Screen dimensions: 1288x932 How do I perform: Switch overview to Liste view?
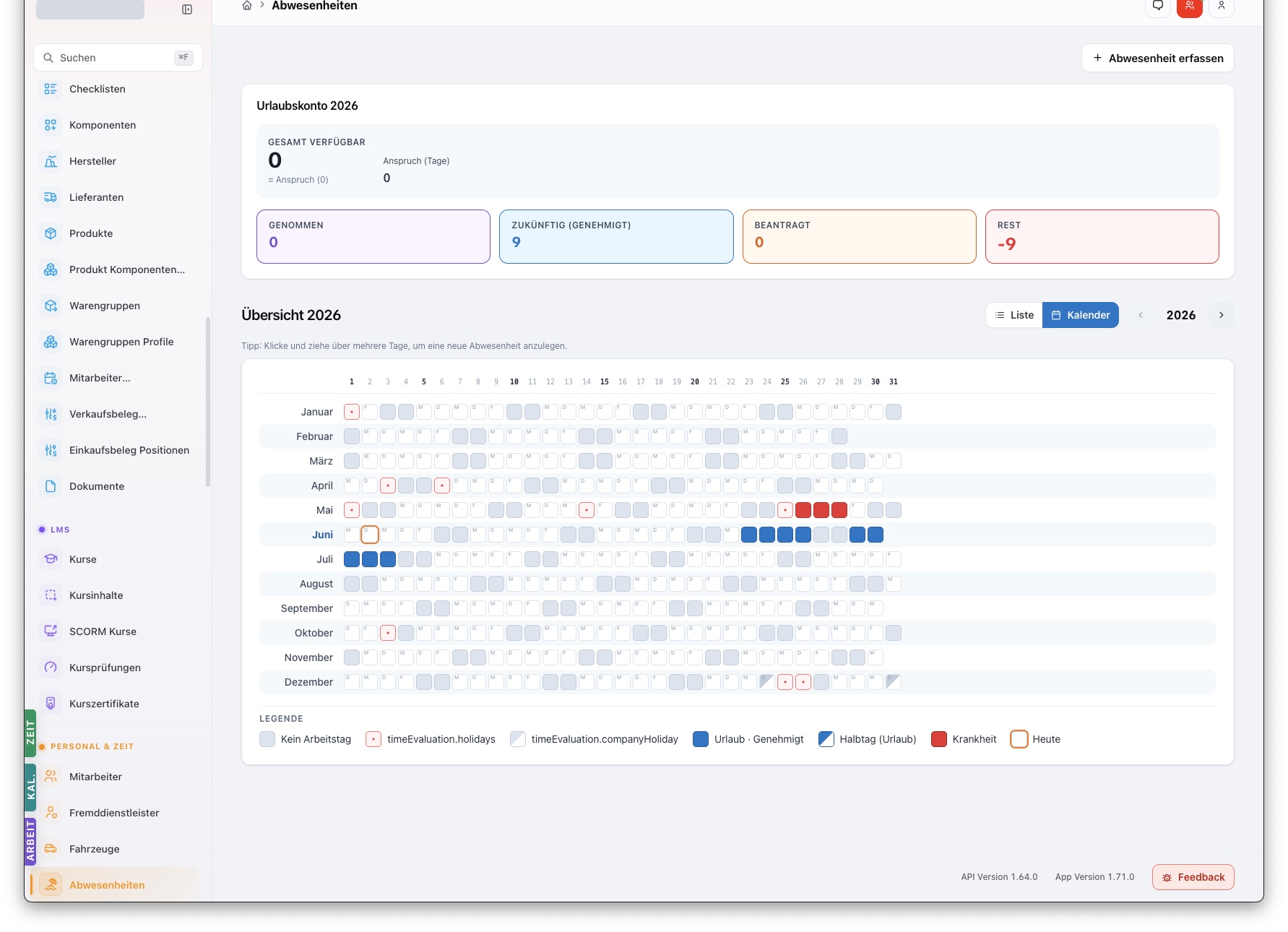pos(1014,315)
